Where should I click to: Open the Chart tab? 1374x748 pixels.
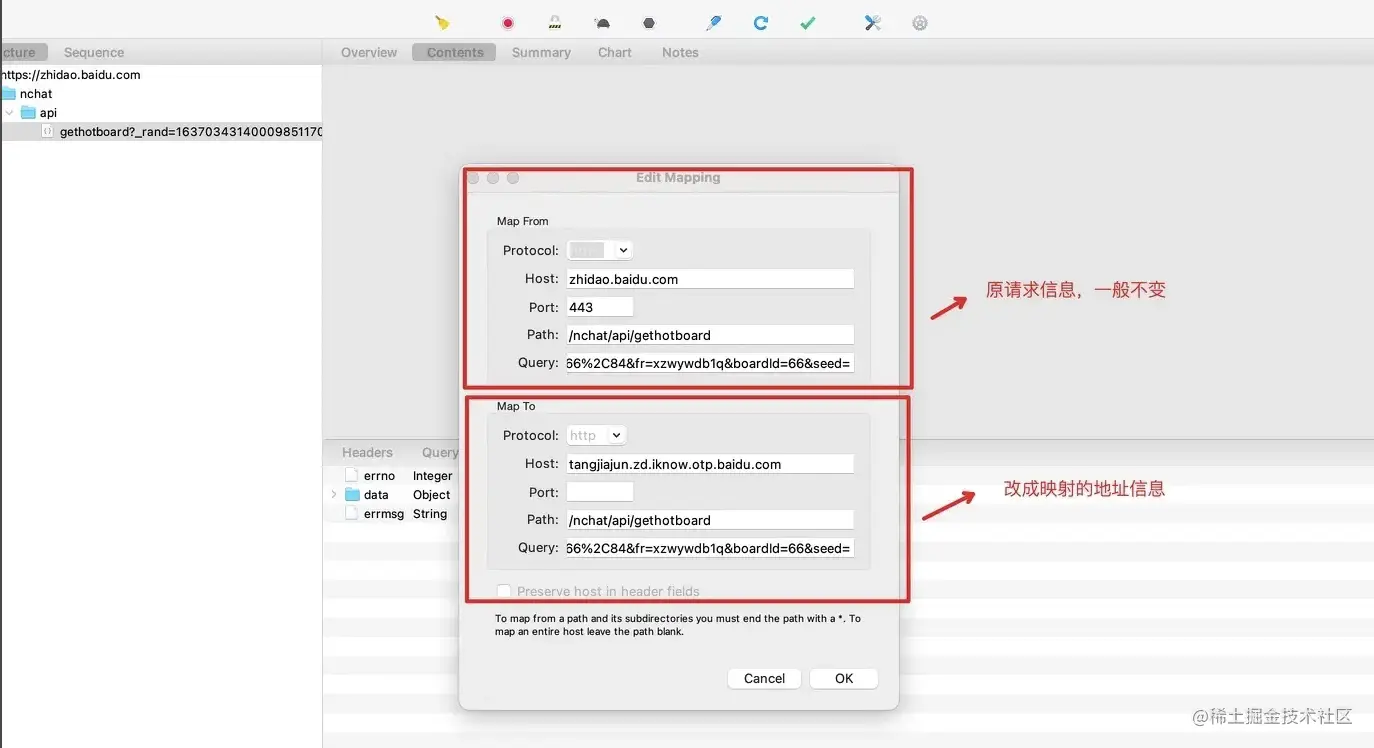(615, 52)
